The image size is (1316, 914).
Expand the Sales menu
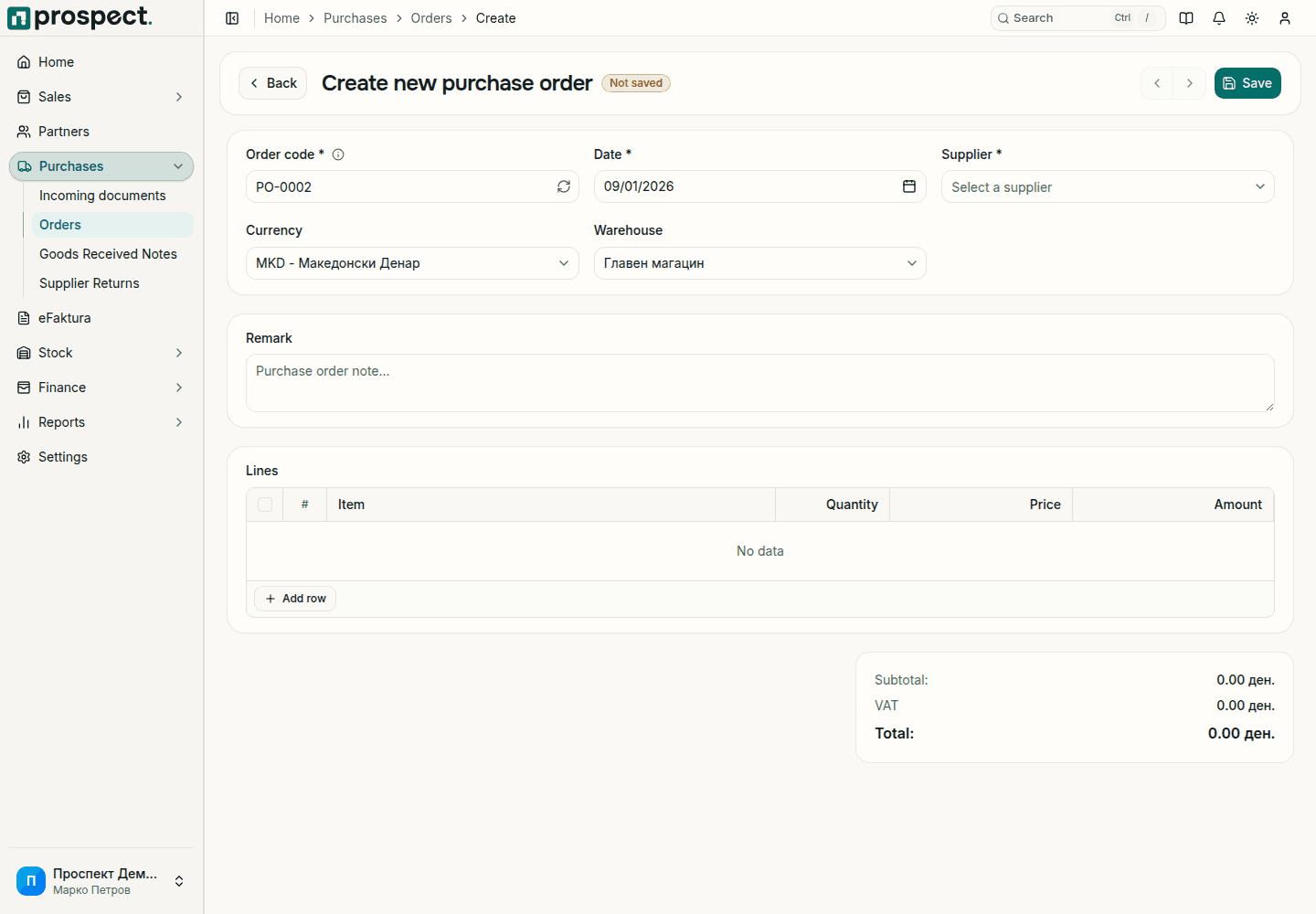(101, 97)
